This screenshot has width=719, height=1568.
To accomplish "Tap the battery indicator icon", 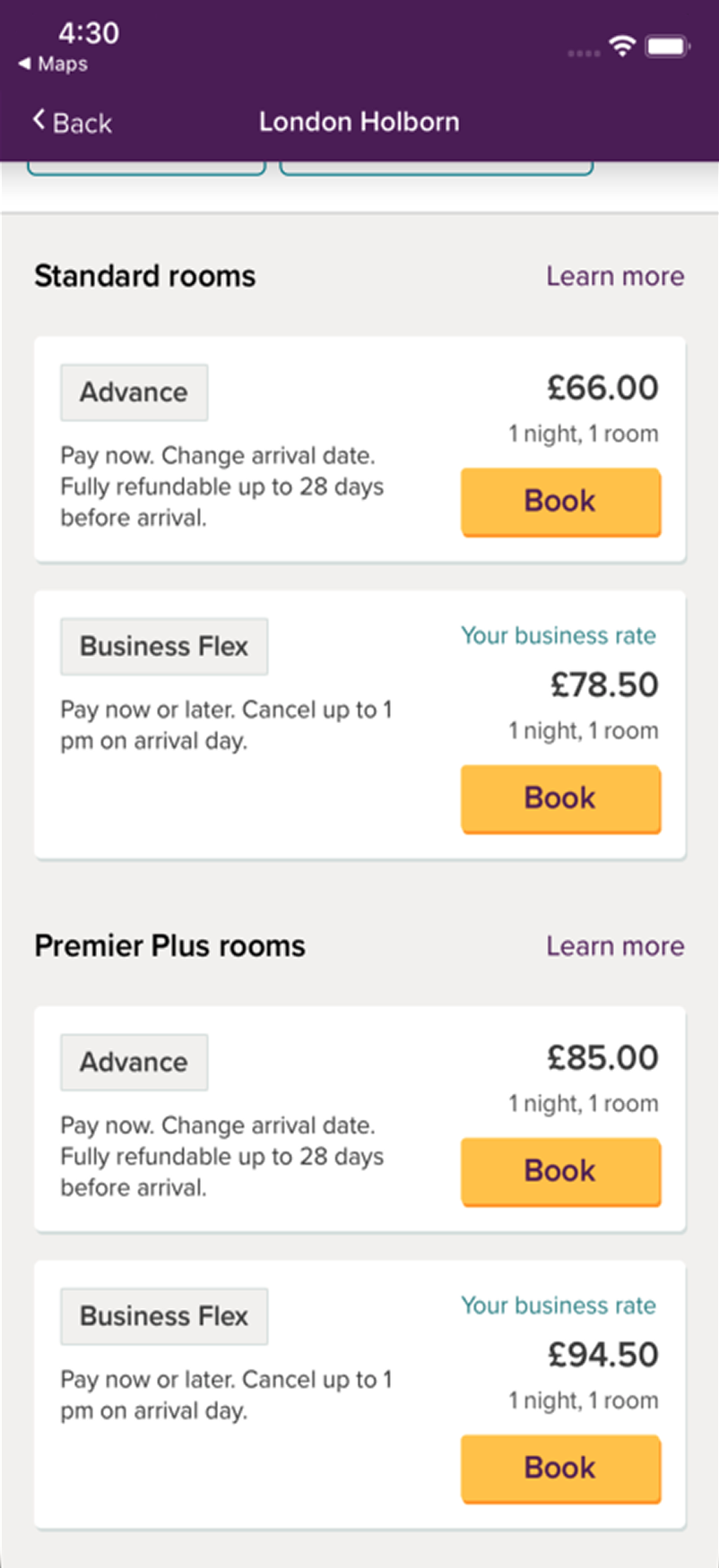I will coord(666,46).
